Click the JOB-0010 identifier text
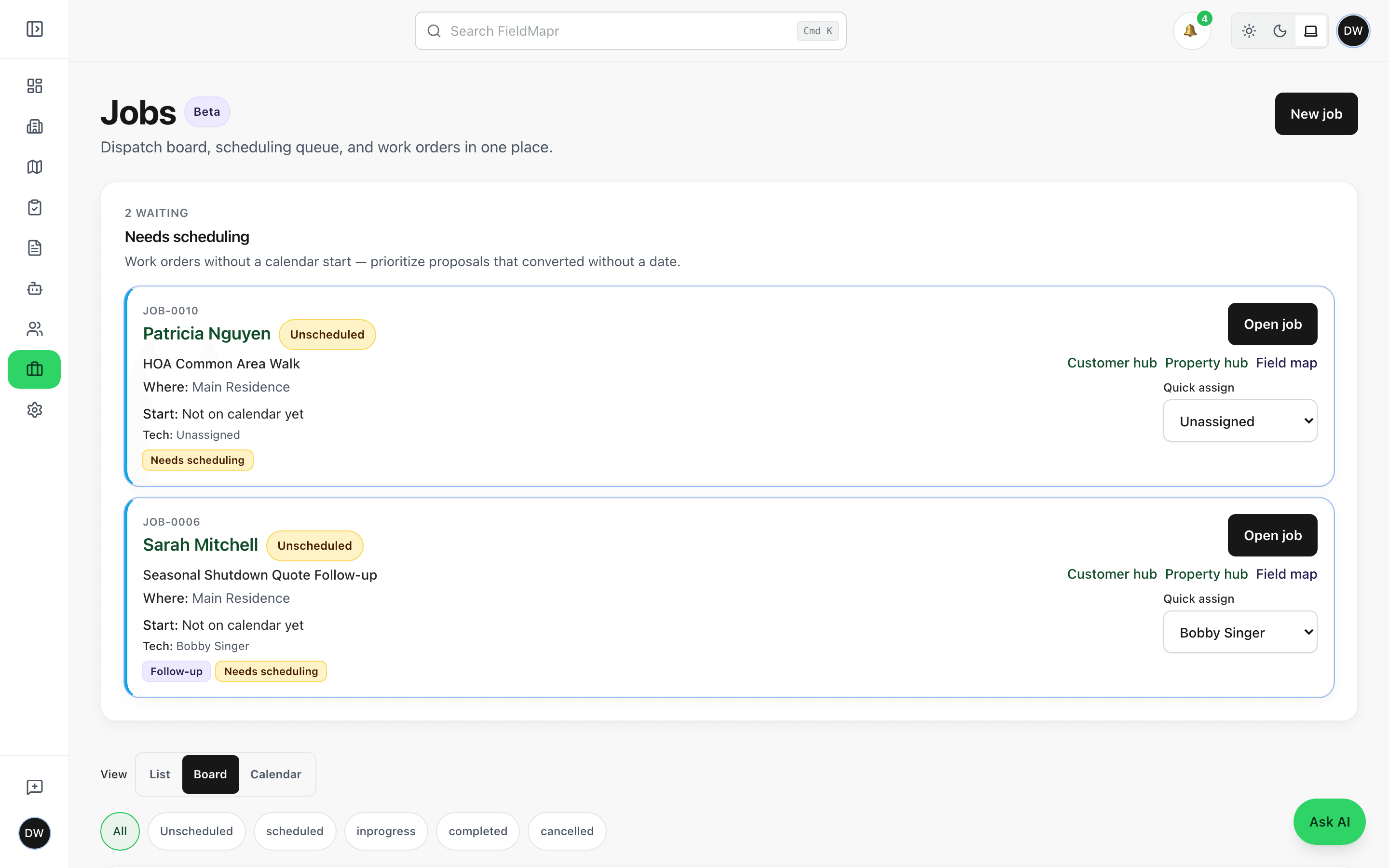 click(170, 311)
